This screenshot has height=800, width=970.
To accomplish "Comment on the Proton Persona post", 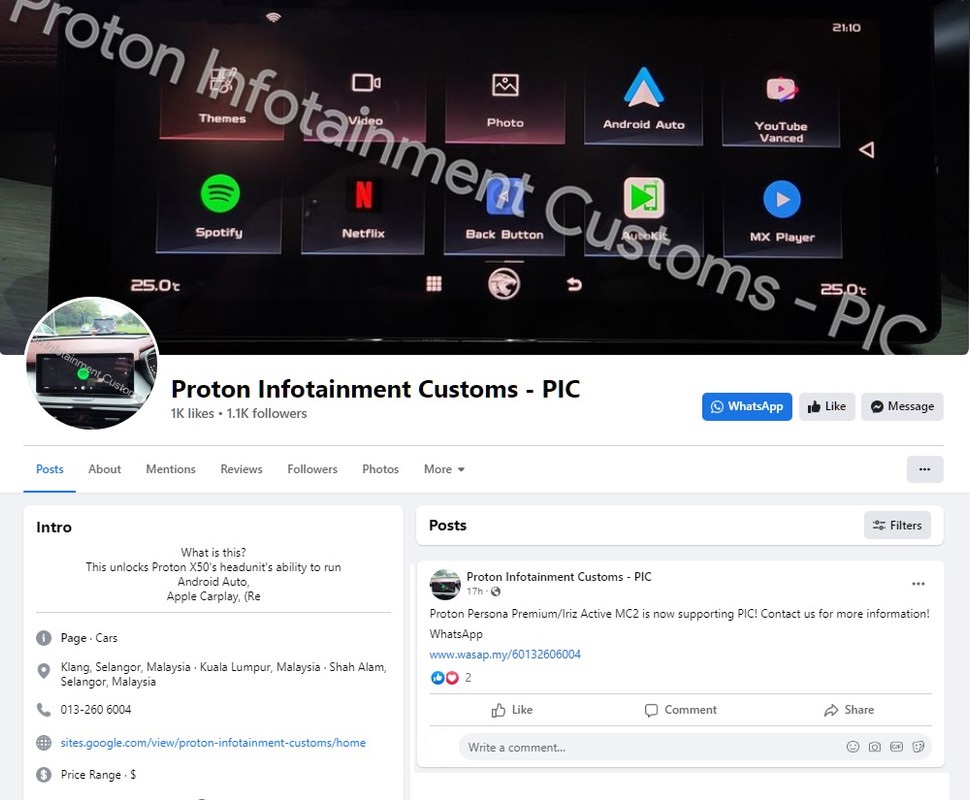I will click(680, 710).
